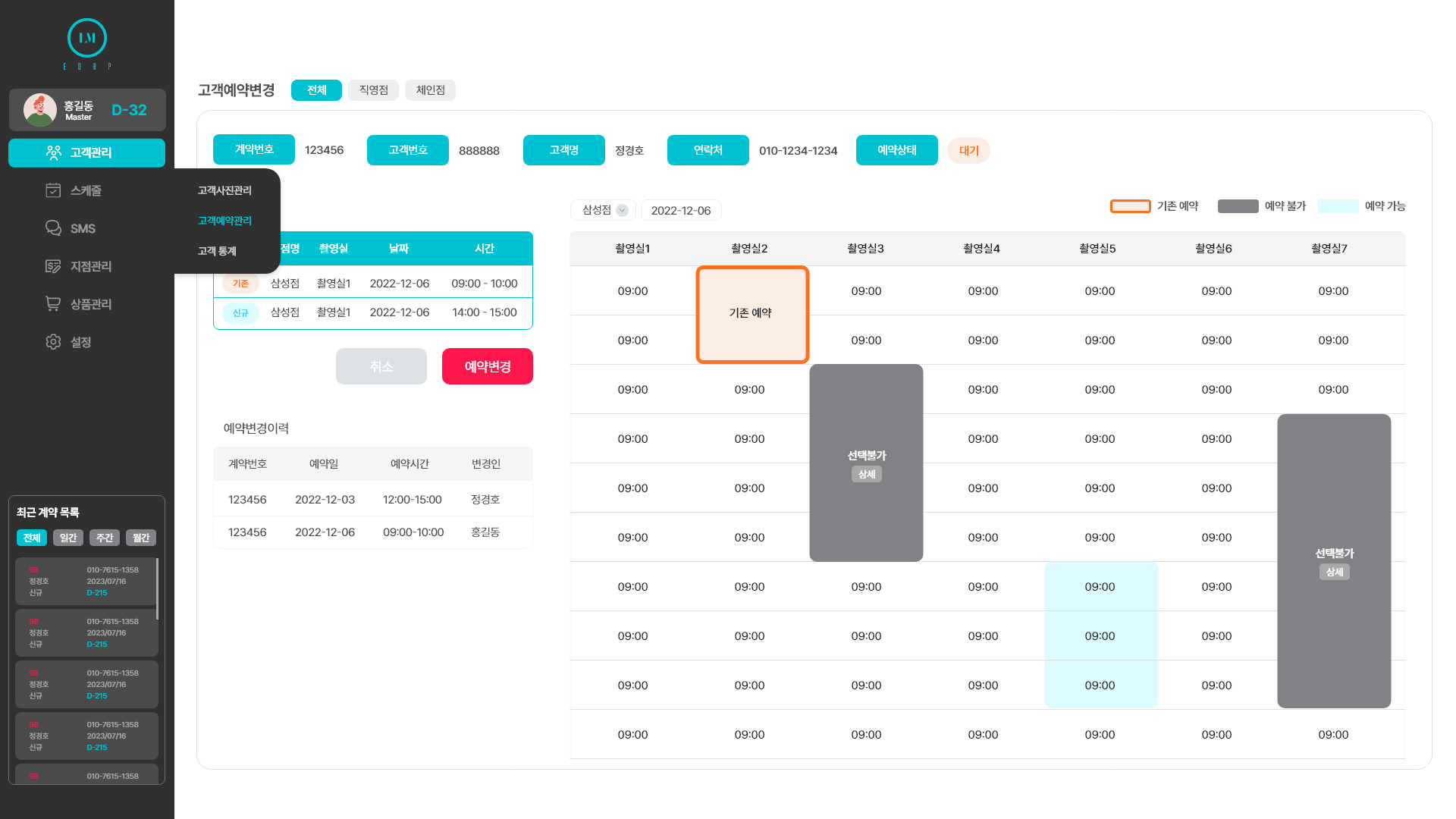Open the 2022-12-06 date picker field
The width and height of the screenshot is (1456, 819).
coord(681,210)
